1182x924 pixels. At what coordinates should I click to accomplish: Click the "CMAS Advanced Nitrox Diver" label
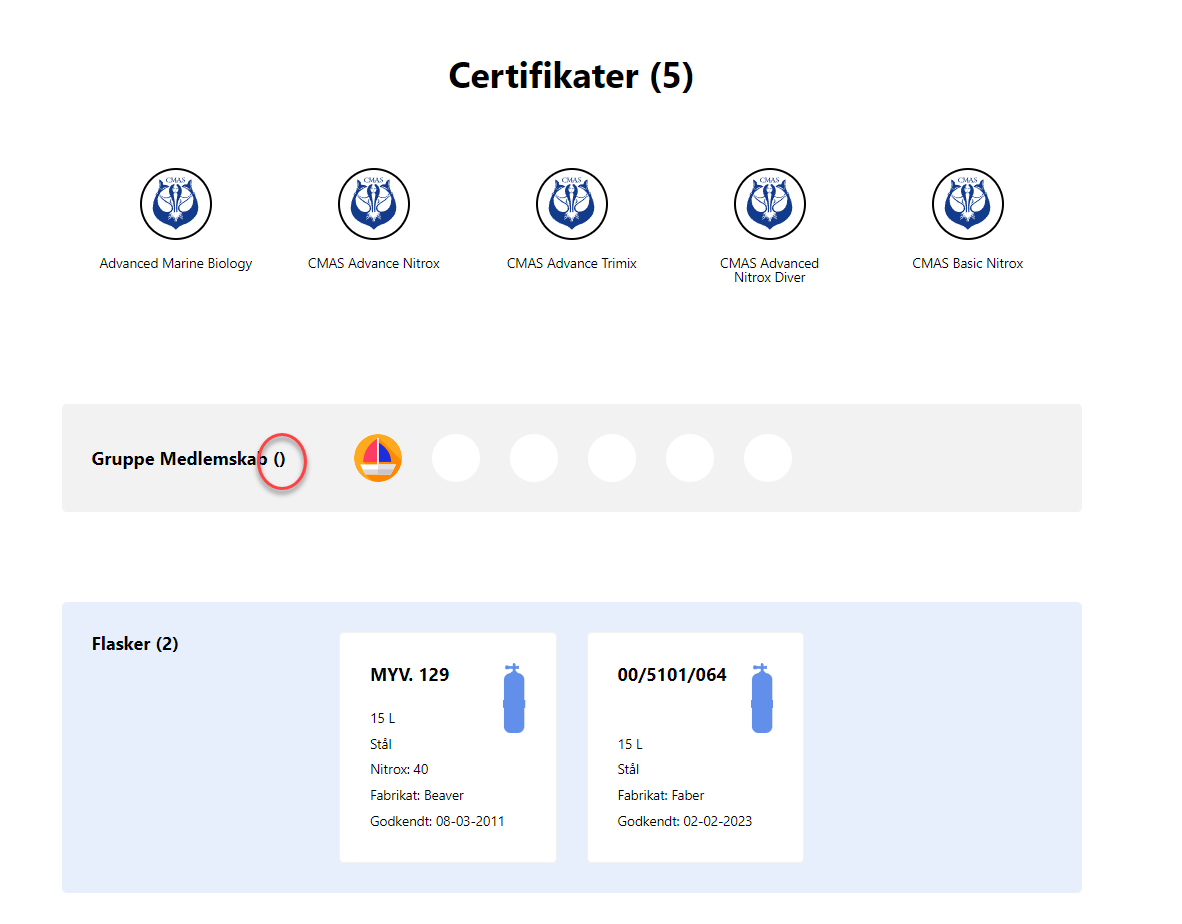pyautogui.click(x=770, y=270)
